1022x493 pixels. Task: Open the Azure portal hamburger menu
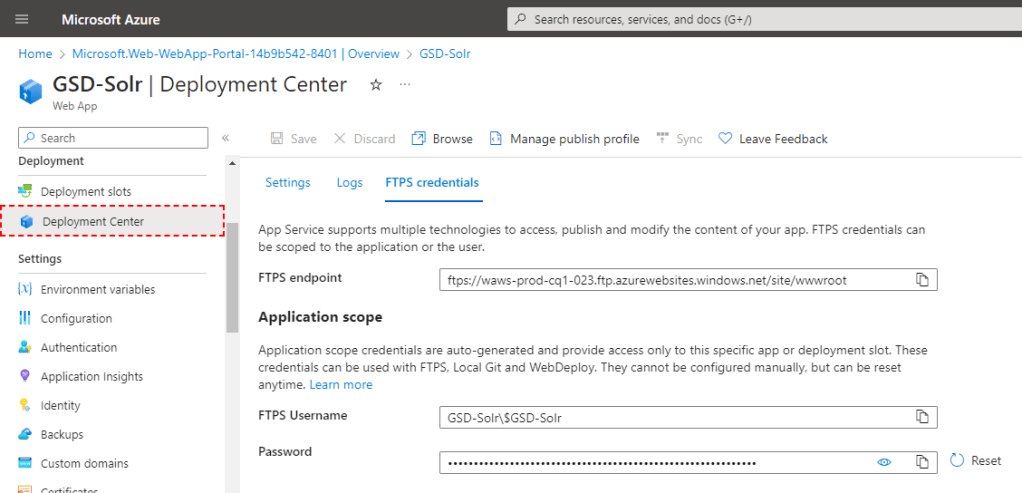pos(22,19)
